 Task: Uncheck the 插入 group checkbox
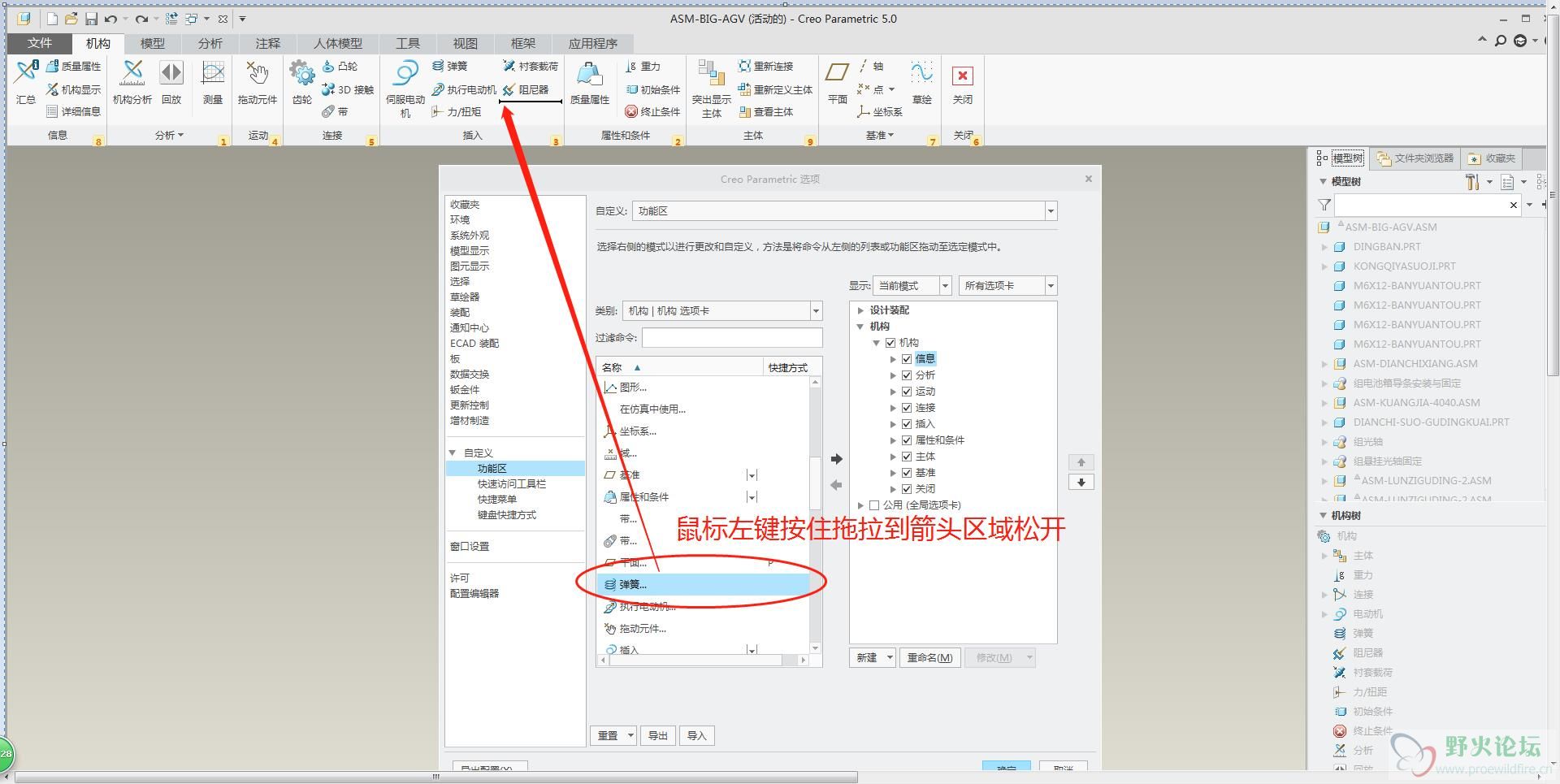click(x=907, y=424)
